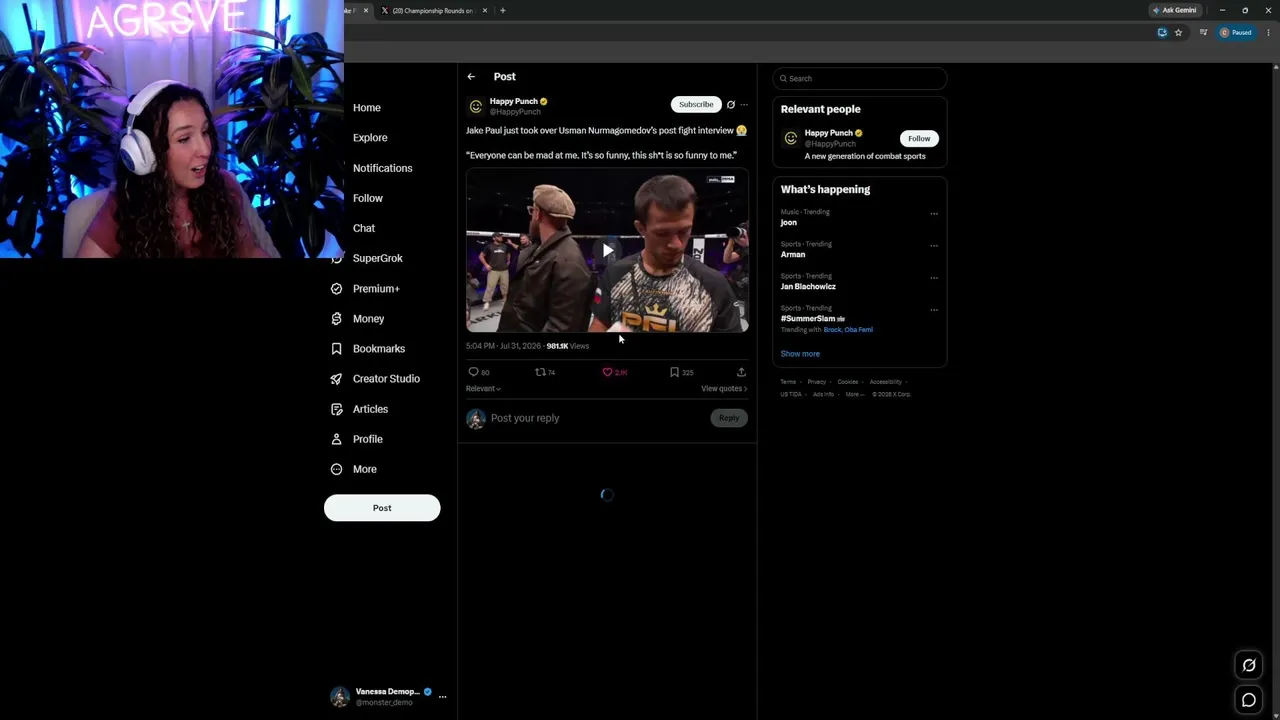Click the Reply button
This screenshot has height=720, width=1280.
729,418
